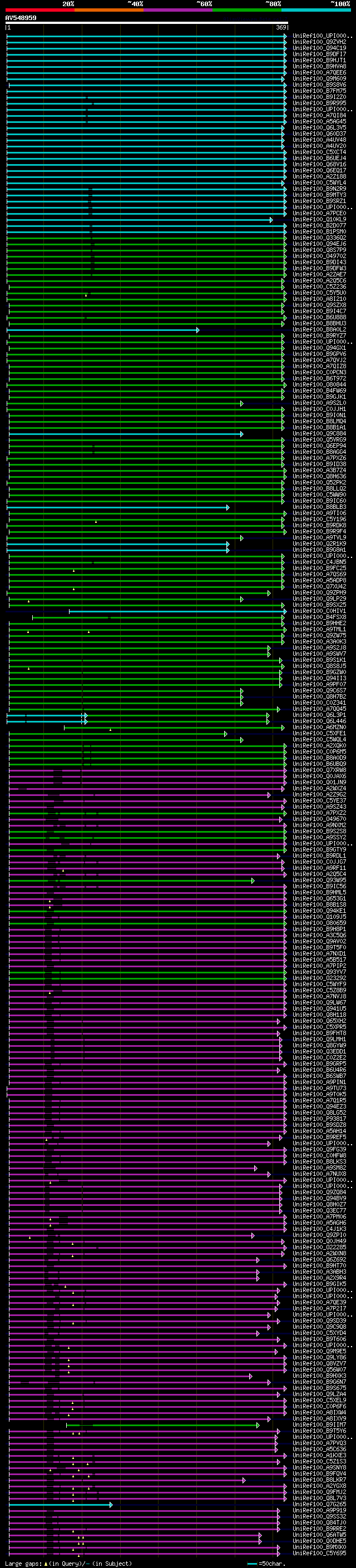Open hit UniRef100_A7QEE6
356x1568 pixels.
(x=319, y=73)
